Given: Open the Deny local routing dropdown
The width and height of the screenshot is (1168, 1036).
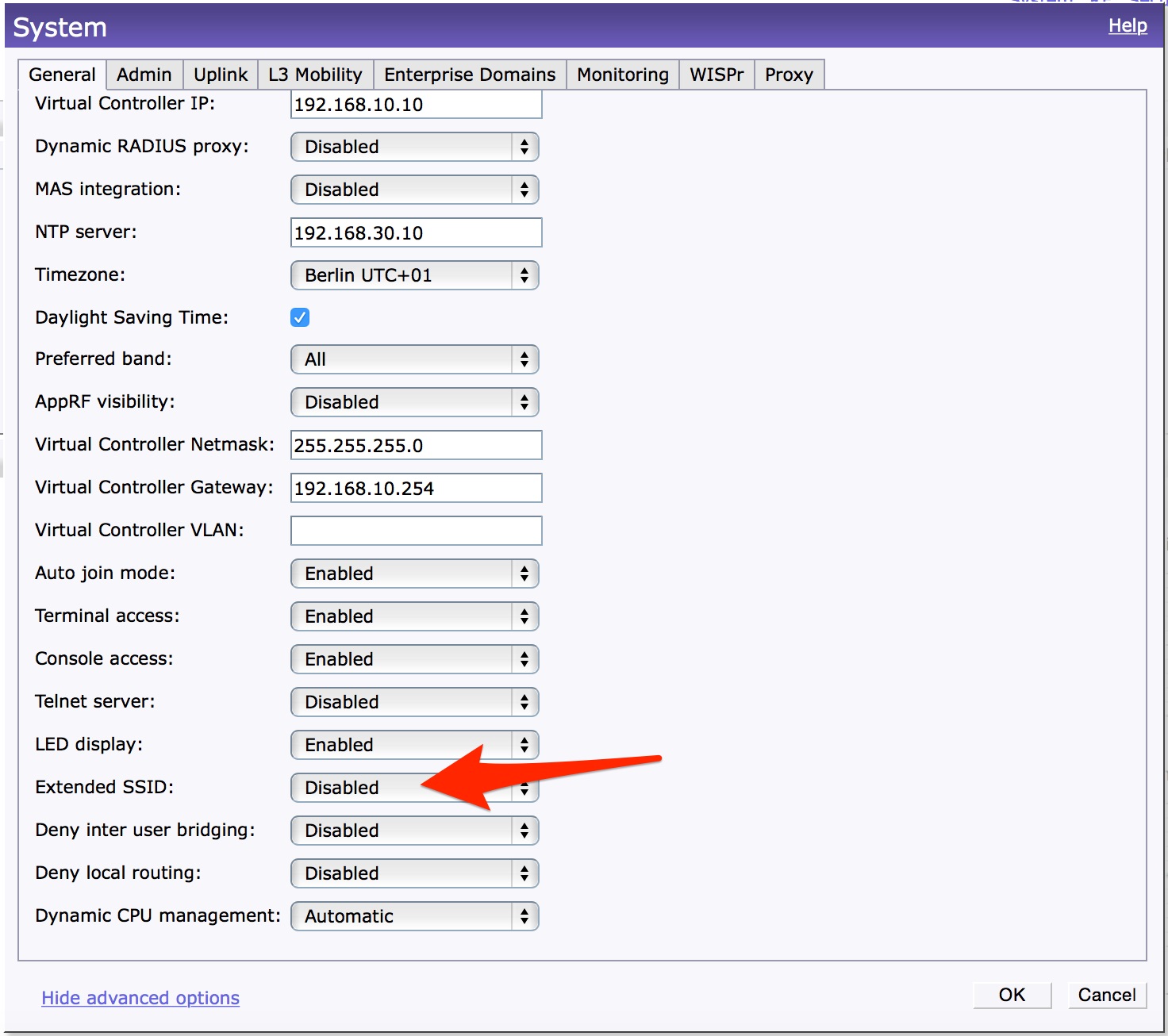Looking at the screenshot, I should click(413, 873).
